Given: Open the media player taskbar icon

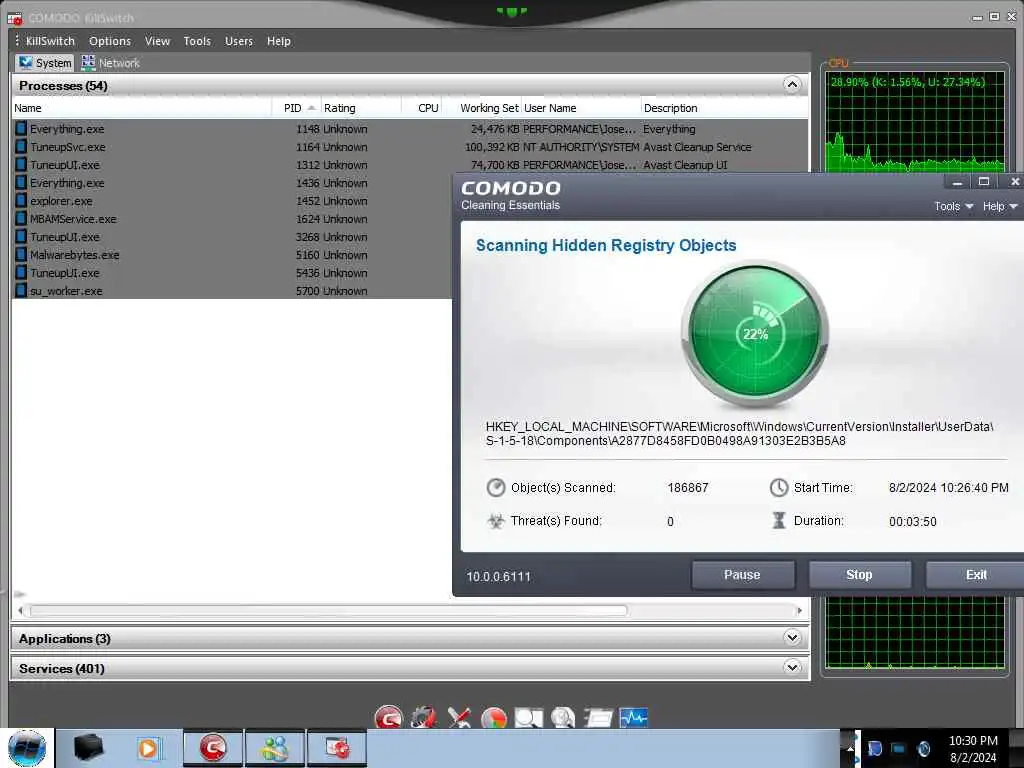Looking at the screenshot, I should [150, 748].
